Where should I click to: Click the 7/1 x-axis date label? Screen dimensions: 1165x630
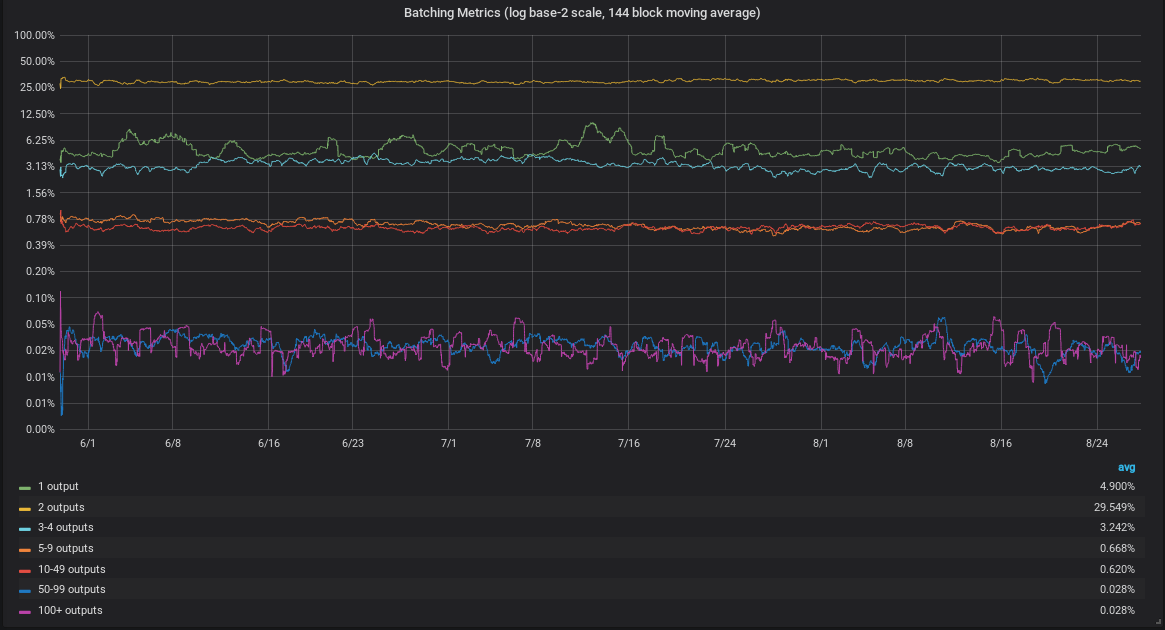pyautogui.click(x=449, y=443)
